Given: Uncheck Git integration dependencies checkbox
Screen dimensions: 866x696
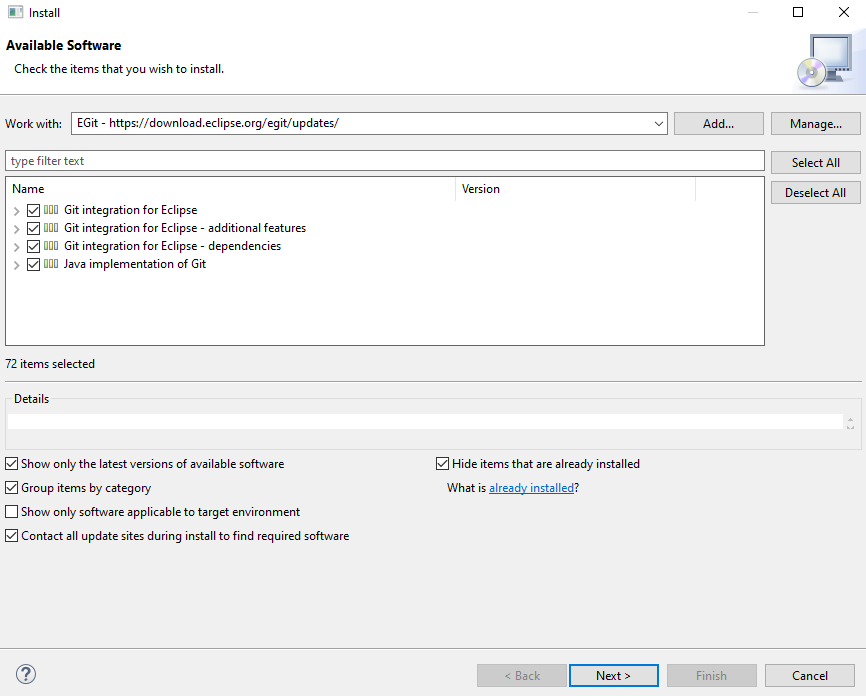Looking at the screenshot, I should click(33, 246).
